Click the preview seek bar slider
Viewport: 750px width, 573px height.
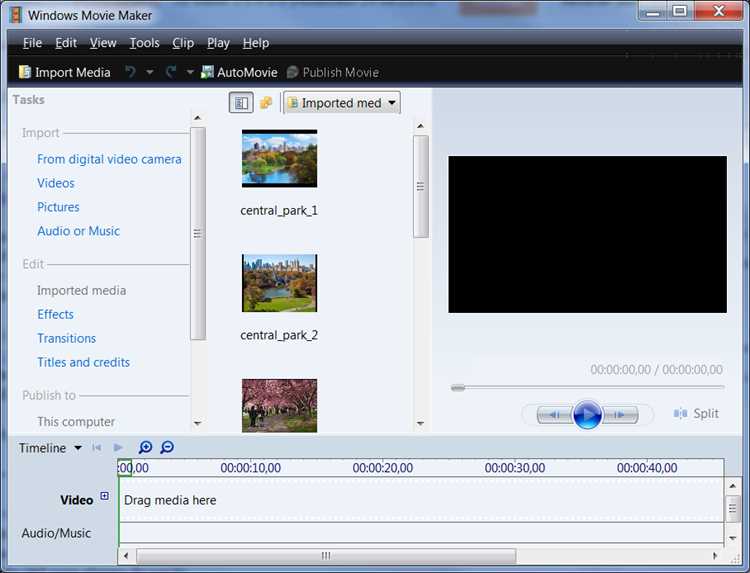pos(458,388)
